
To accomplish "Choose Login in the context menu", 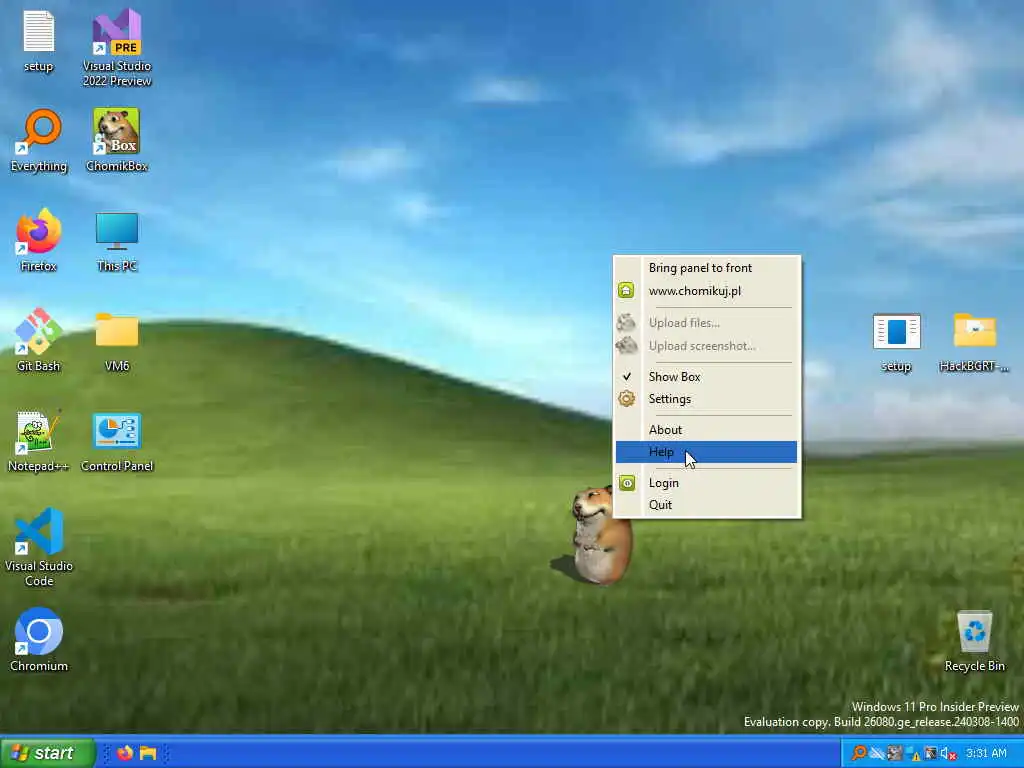I will point(706,483).
